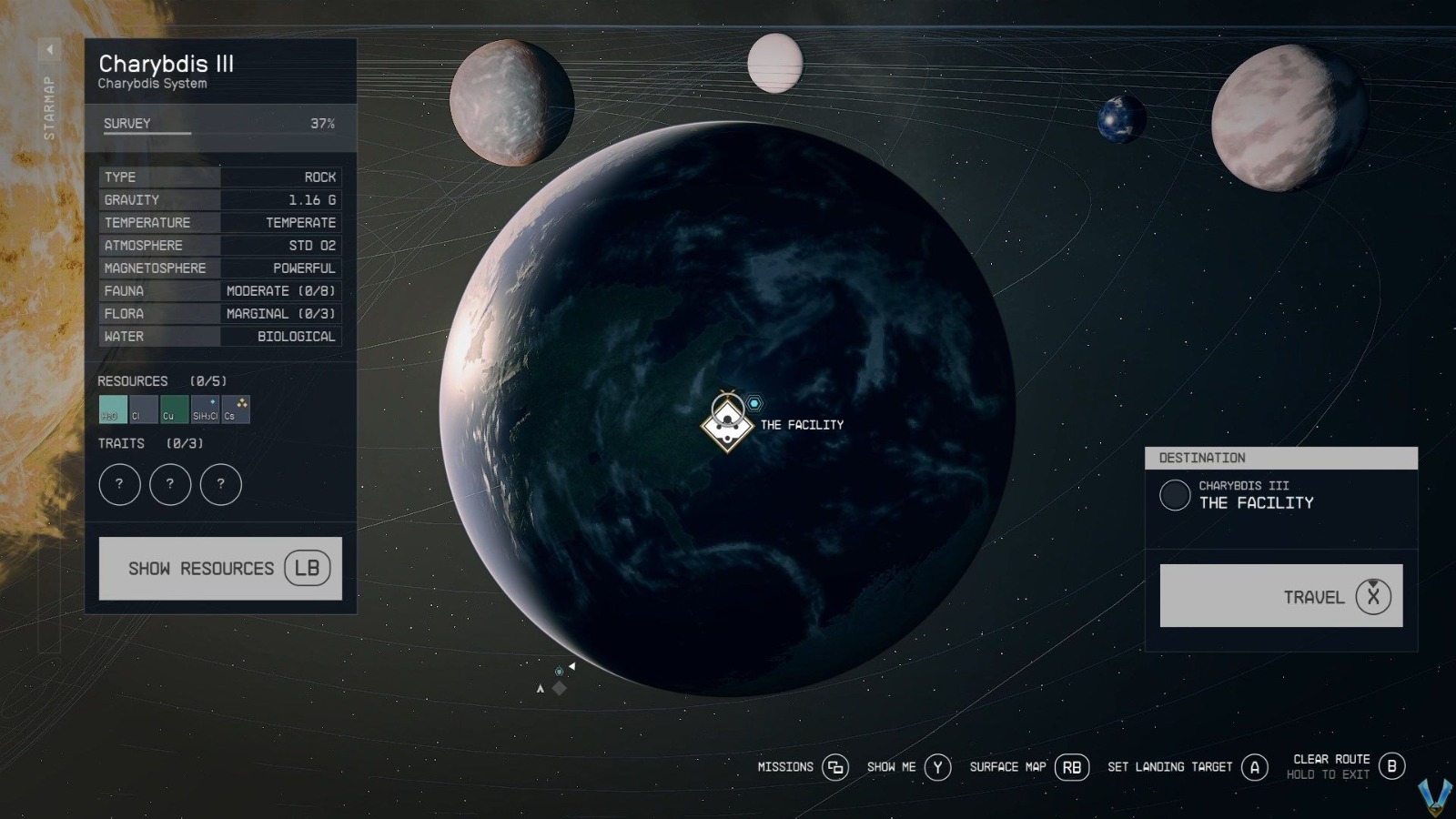Click the SiH3Cl resource tile

(x=205, y=409)
